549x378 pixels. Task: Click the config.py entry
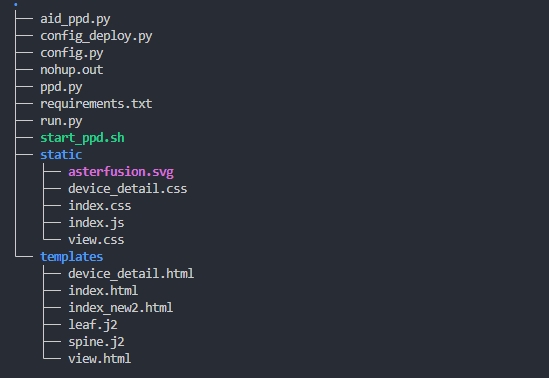[x=71, y=53]
